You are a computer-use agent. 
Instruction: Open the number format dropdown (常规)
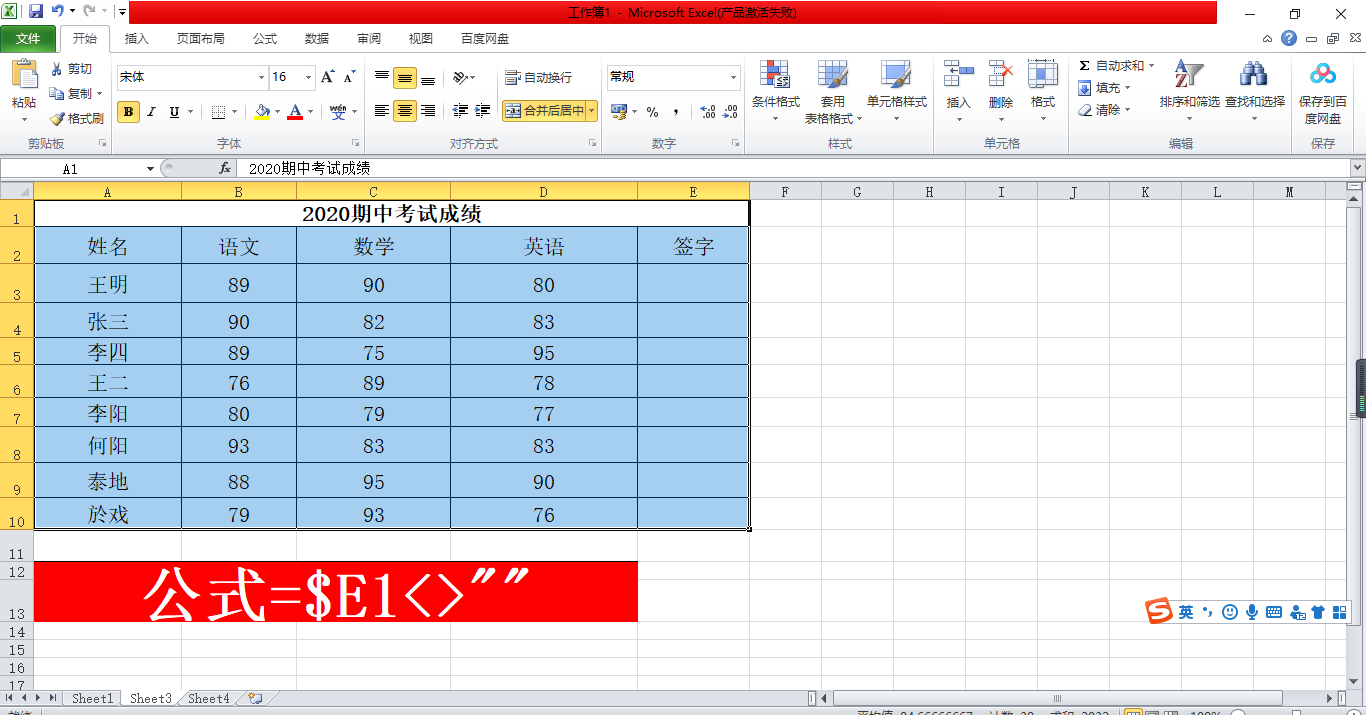click(x=733, y=77)
